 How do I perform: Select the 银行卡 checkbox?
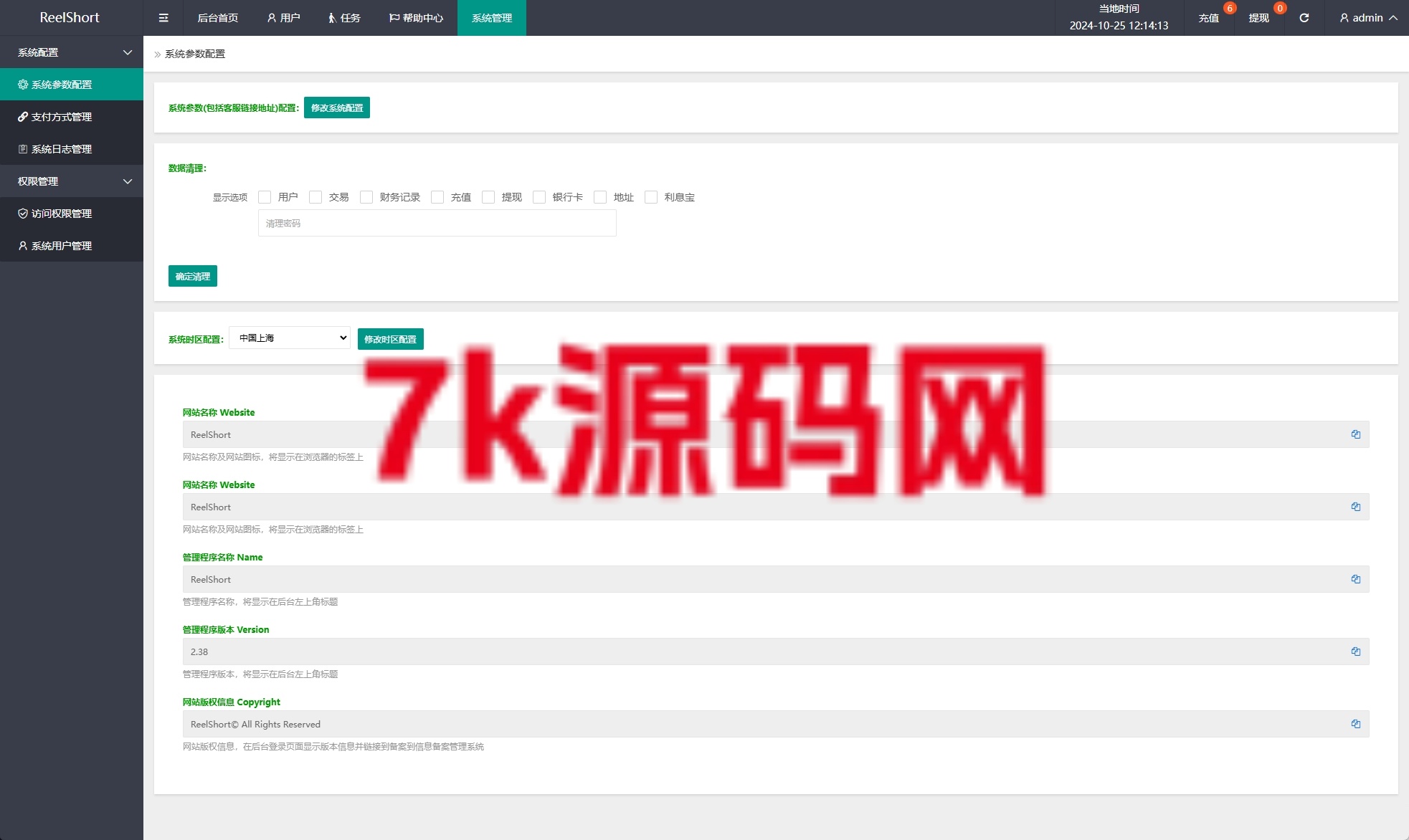tap(539, 197)
